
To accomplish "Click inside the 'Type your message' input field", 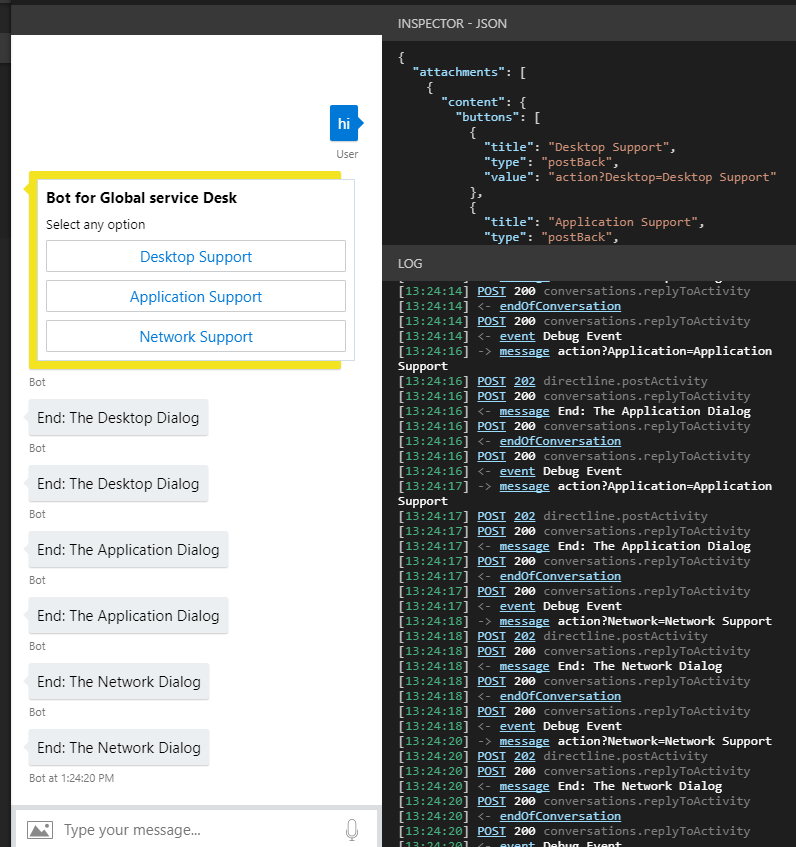I will click(x=180, y=829).
